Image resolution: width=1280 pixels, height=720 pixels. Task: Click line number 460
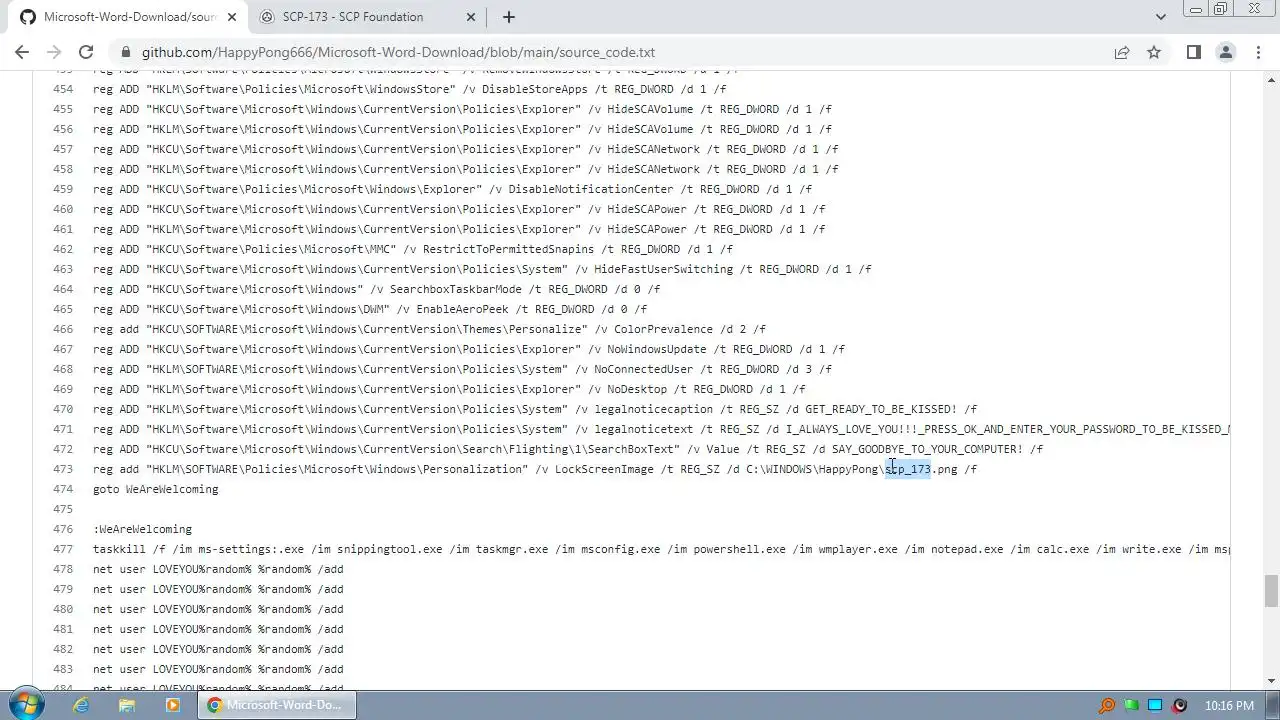click(x=62, y=209)
